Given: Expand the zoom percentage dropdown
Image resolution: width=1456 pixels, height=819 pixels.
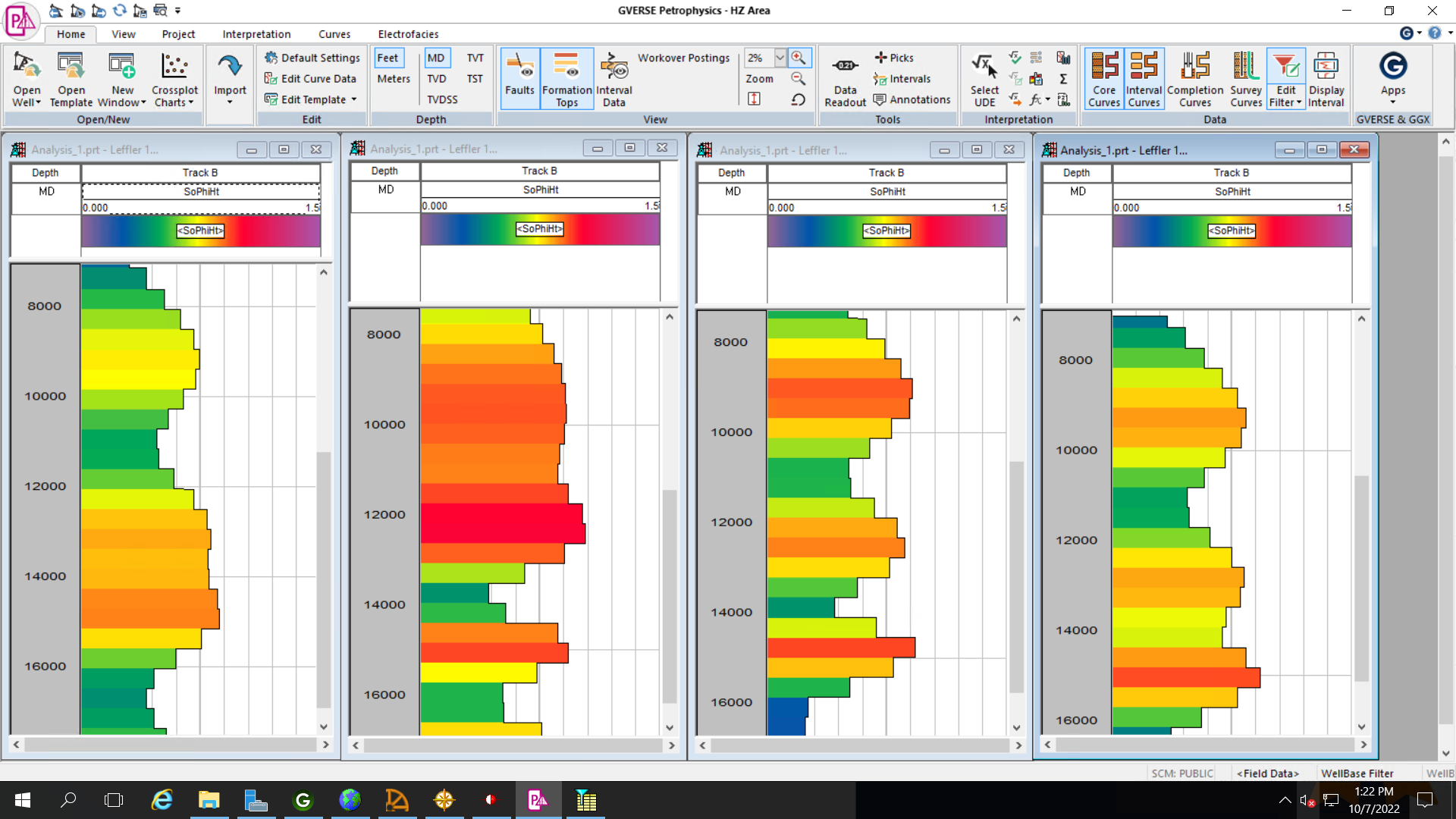Looking at the screenshot, I should (780, 58).
